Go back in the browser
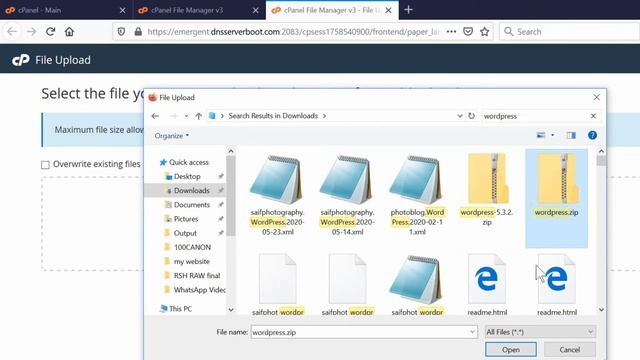 (12, 31)
